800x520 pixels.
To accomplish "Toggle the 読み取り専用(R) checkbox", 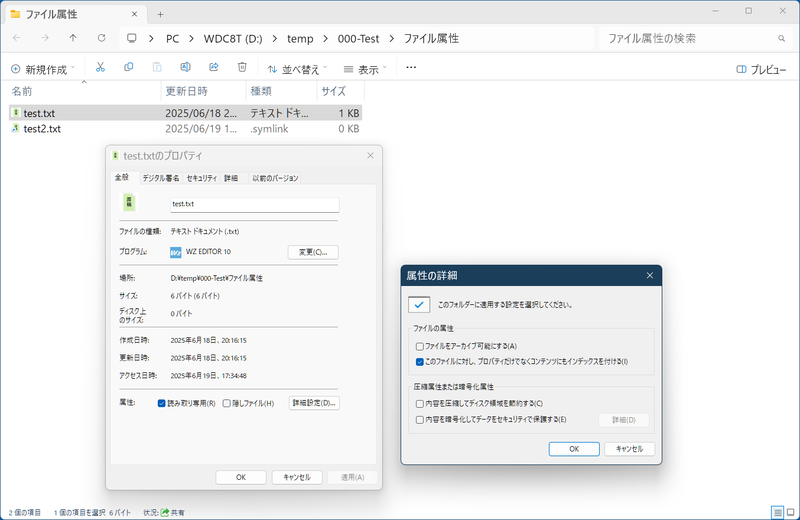I will pyautogui.click(x=161, y=403).
